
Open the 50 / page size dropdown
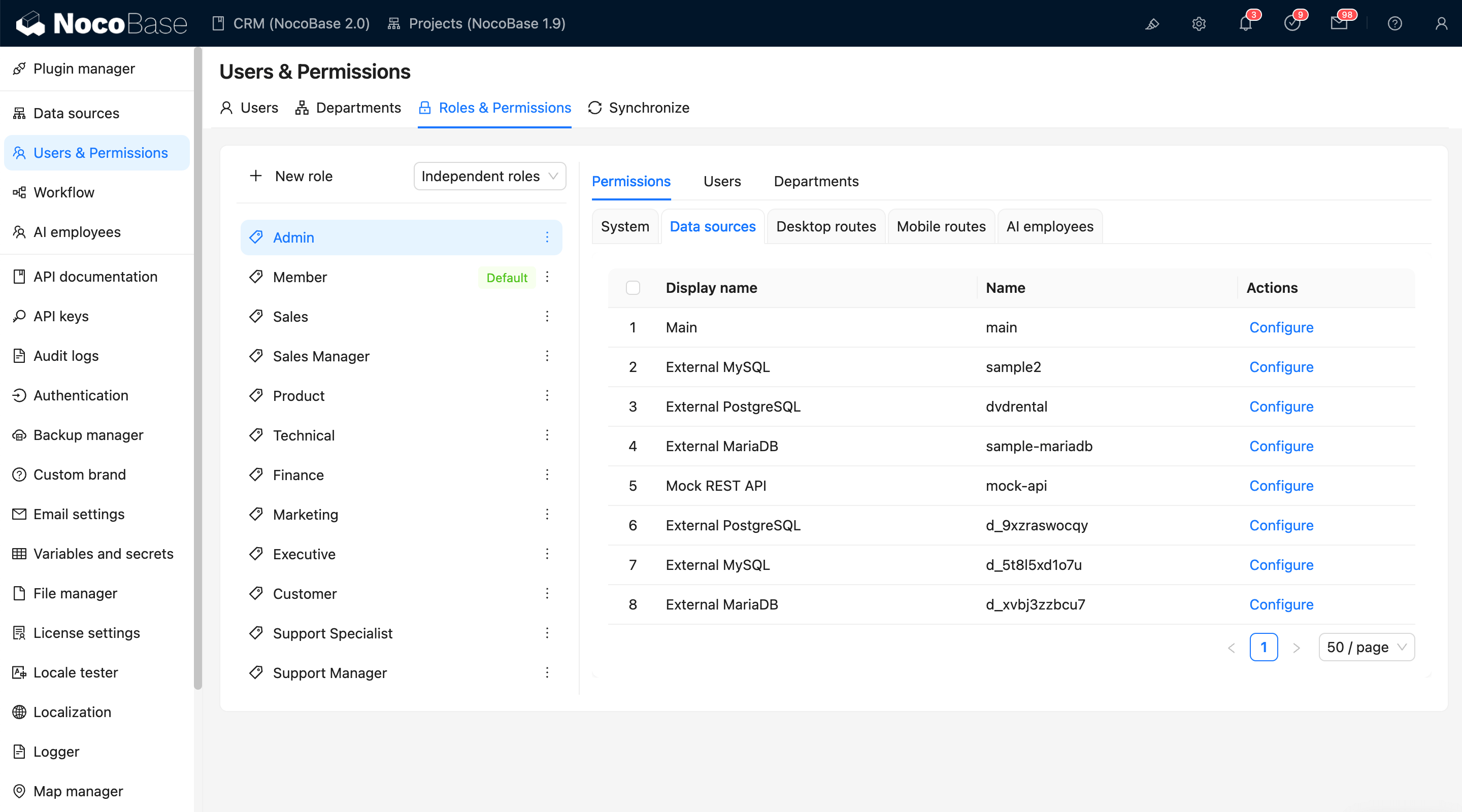point(1366,647)
